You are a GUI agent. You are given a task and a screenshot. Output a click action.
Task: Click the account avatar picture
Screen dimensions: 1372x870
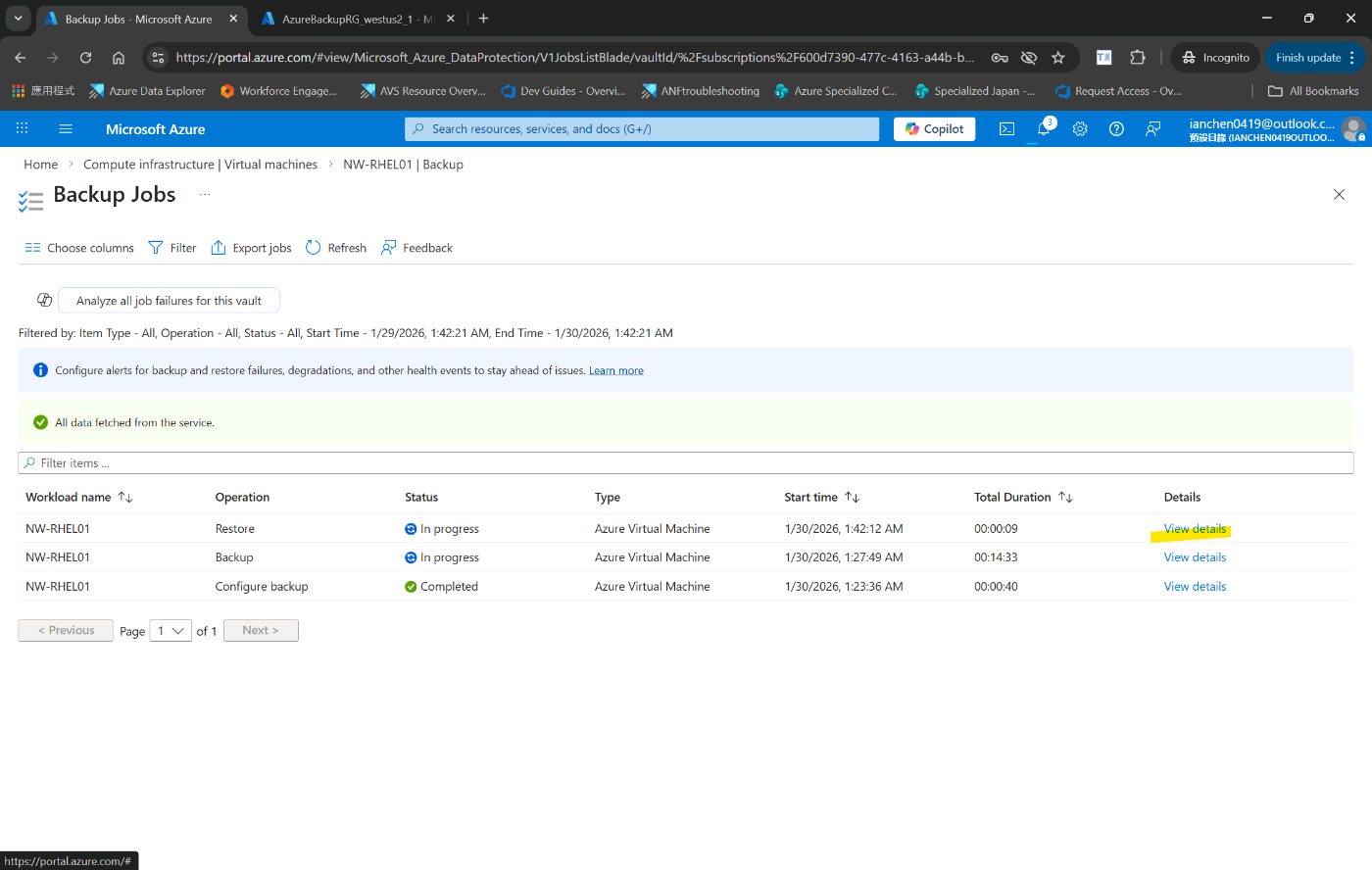tap(1353, 128)
